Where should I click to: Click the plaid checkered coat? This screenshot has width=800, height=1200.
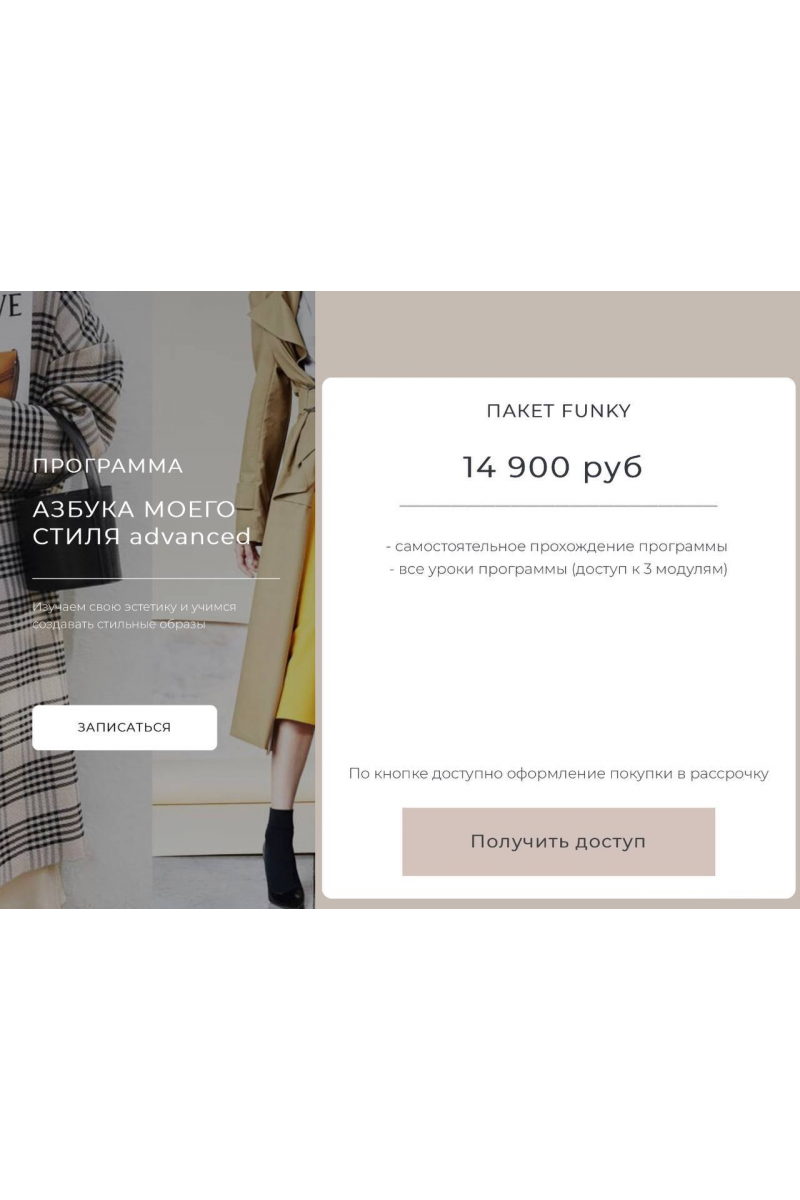coord(60,600)
